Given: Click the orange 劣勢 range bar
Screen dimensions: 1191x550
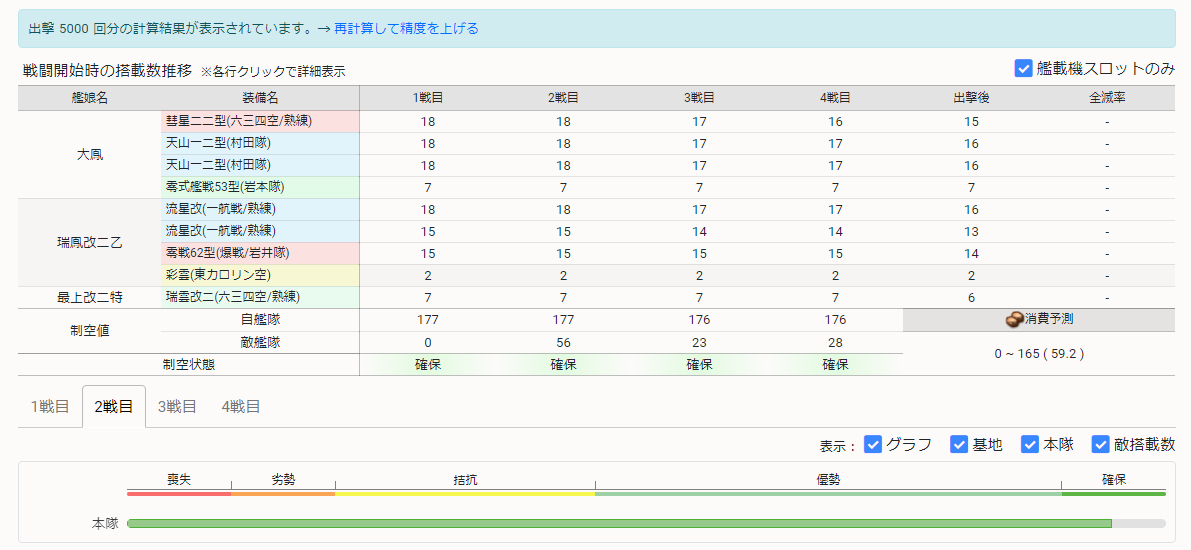Looking at the screenshot, I should [x=283, y=494].
